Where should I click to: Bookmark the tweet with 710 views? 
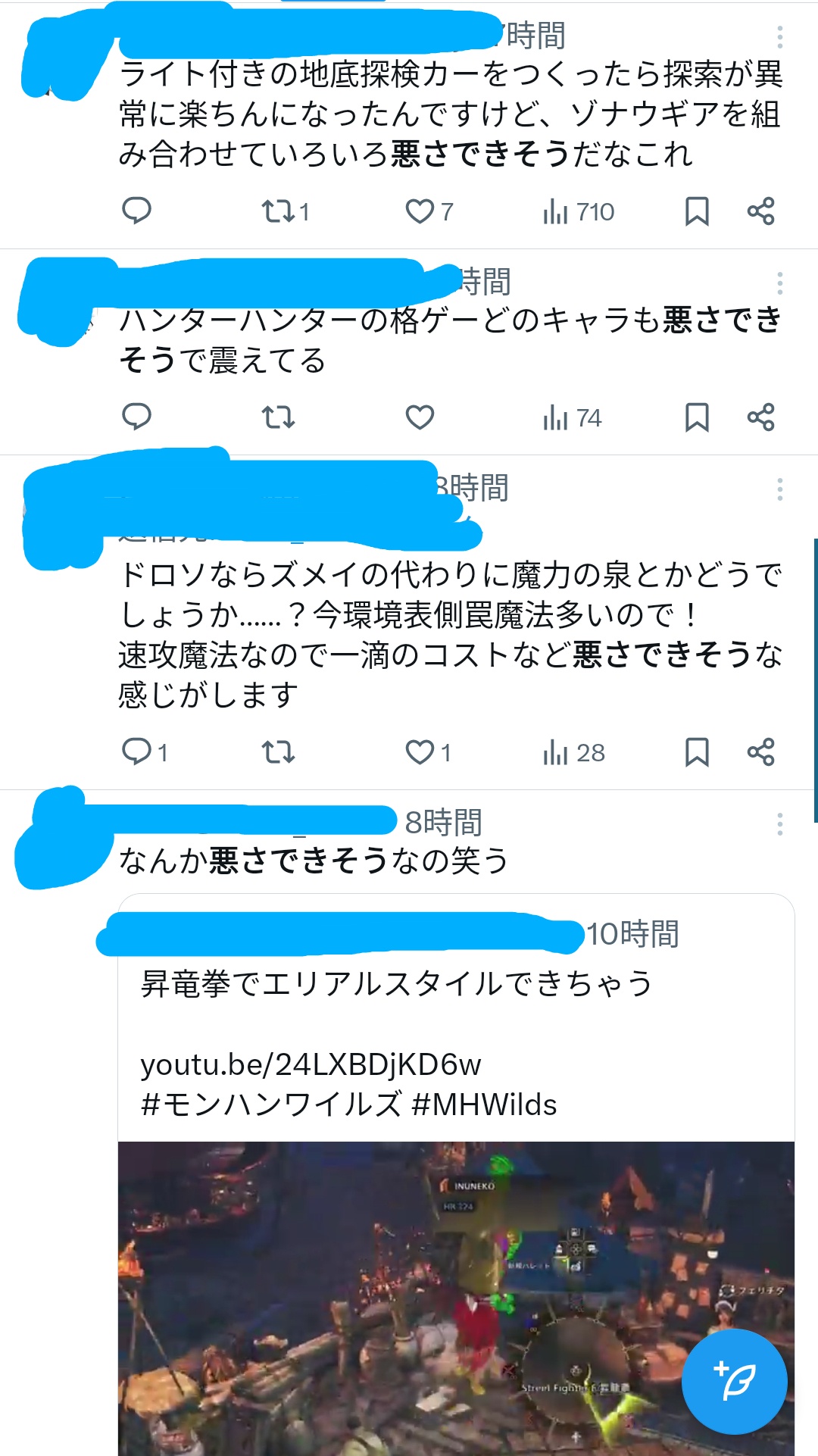coord(697,211)
